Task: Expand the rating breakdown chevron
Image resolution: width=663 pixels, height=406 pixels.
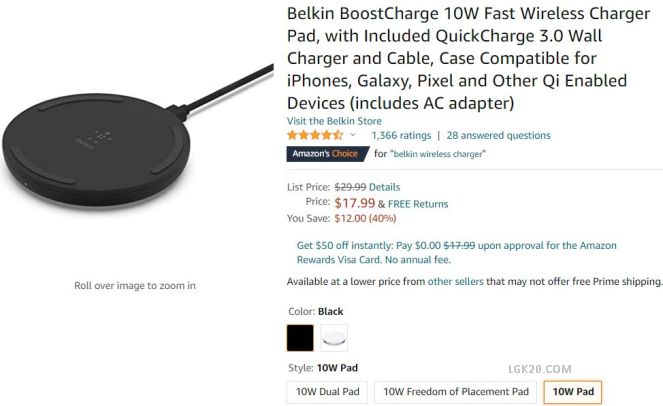Action: pos(353,135)
